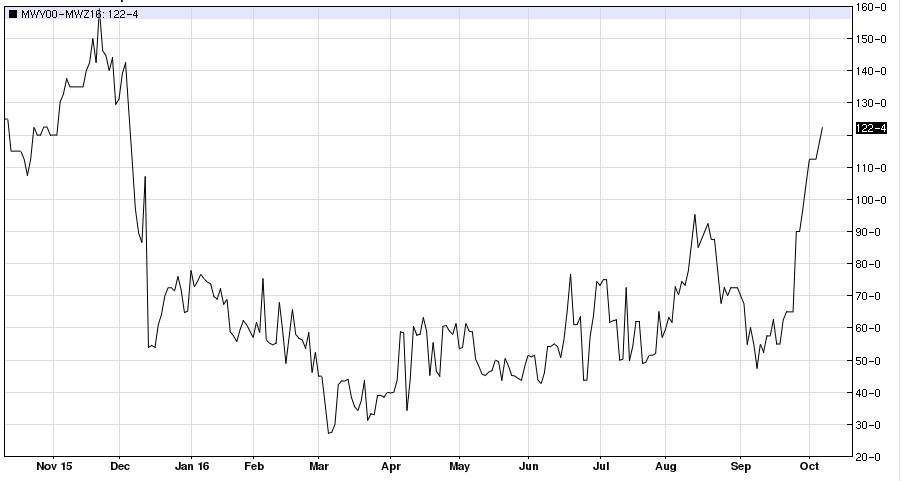Click the Sep month label
902x481 pixels.
[x=741, y=467]
